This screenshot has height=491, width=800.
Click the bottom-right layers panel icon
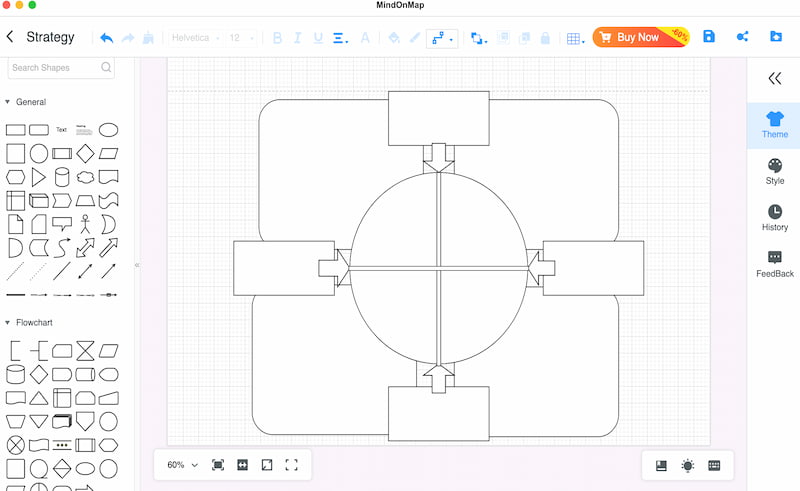click(x=661, y=465)
